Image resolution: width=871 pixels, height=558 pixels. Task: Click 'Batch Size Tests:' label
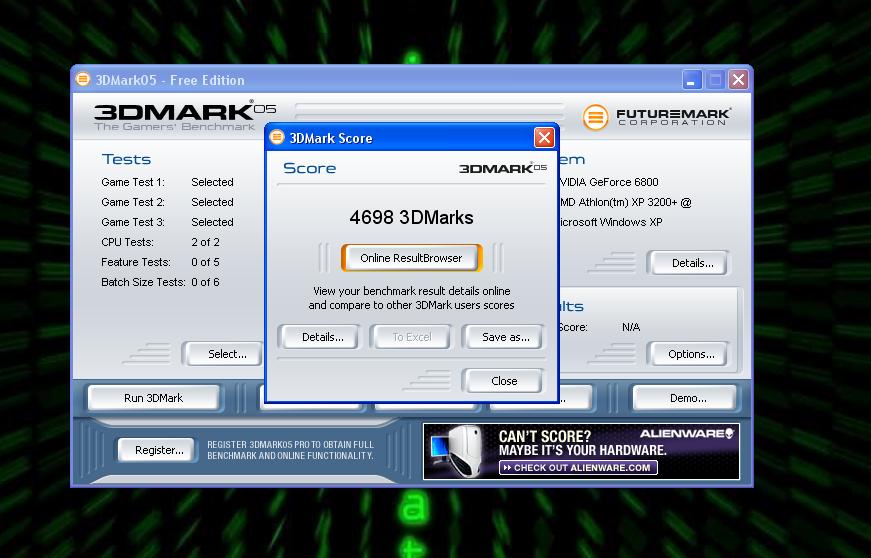[x=143, y=282]
